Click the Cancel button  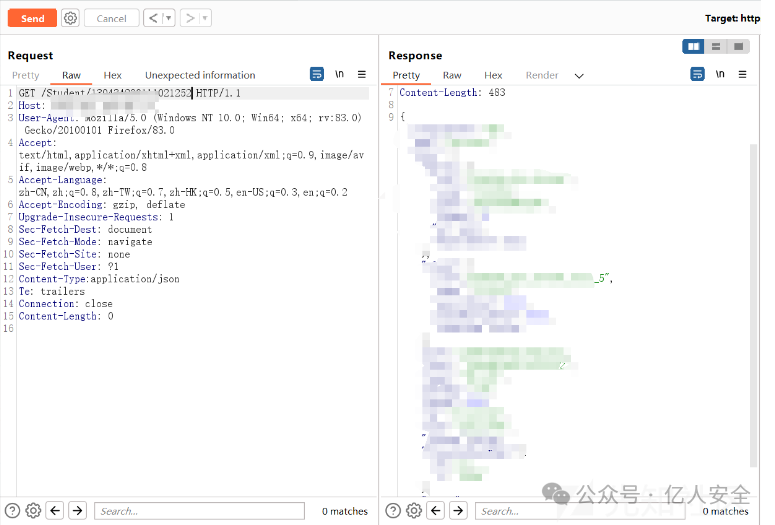[x=111, y=18]
